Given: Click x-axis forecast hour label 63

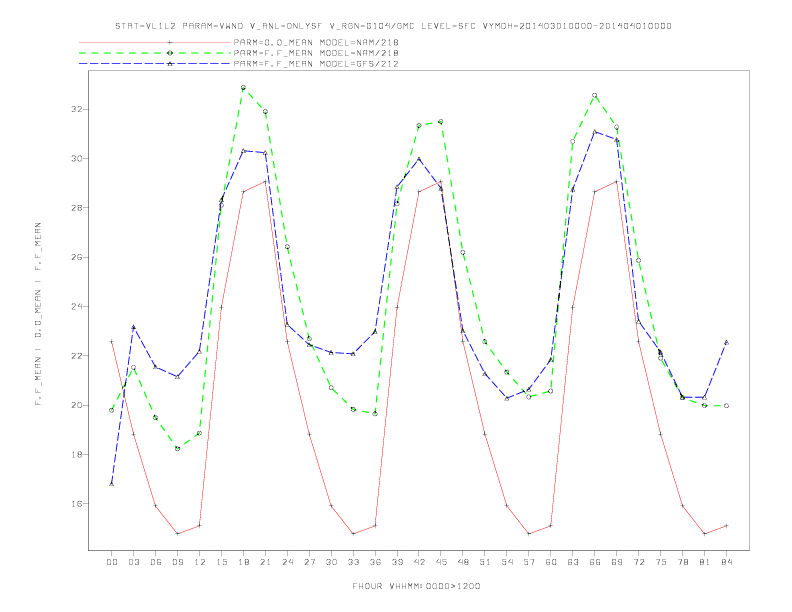Looking at the screenshot, I should 573,562.
